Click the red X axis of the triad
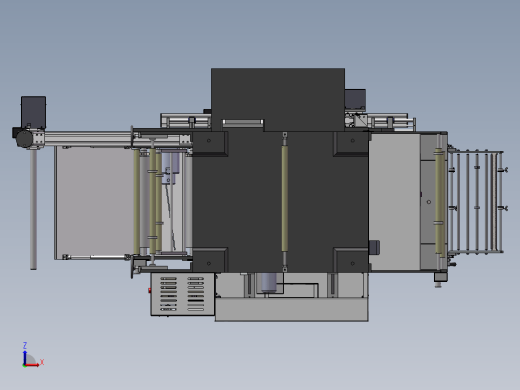This screenshot has width=520, height=390. [32, 365]
